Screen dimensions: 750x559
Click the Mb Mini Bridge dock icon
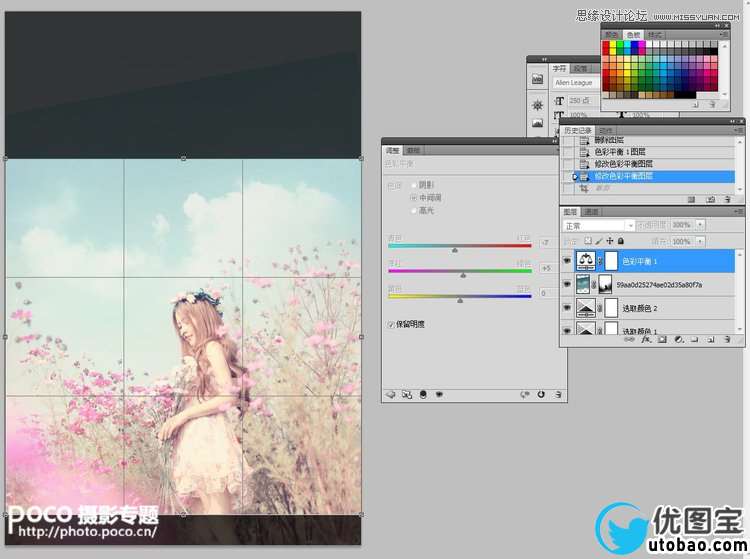tap(538, 79)
